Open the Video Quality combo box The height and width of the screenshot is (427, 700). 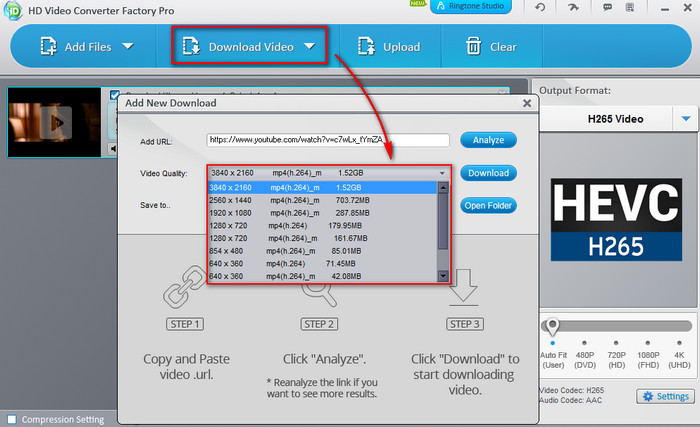(x=329, y=173)
